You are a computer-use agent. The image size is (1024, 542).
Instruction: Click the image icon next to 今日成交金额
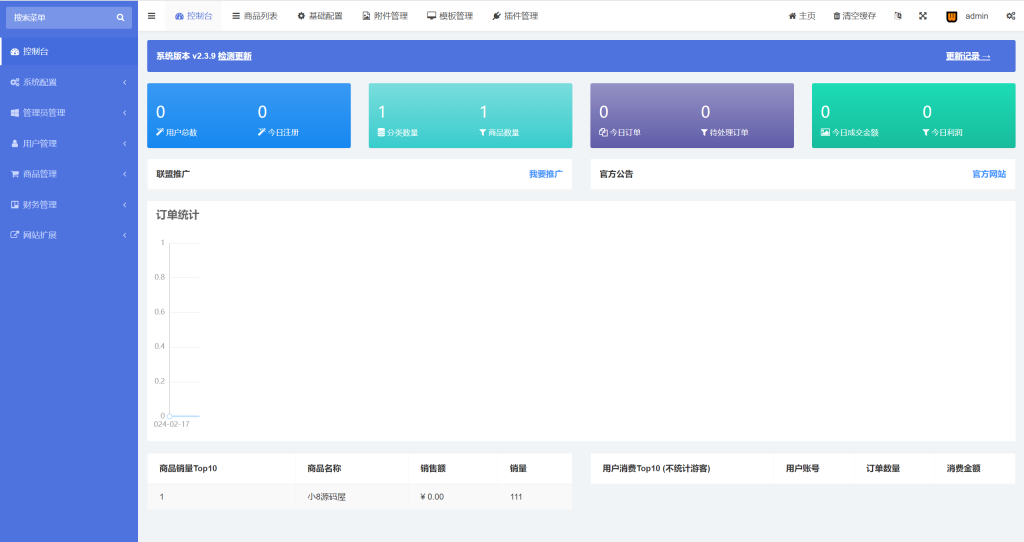[825, 132]
